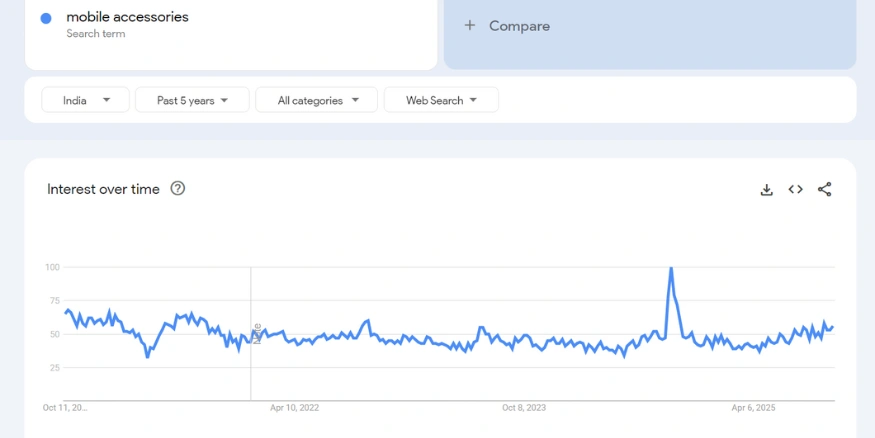Click the peak at 100 on the chart
This screenshot has height=438, width=875.
click(671, 269)
